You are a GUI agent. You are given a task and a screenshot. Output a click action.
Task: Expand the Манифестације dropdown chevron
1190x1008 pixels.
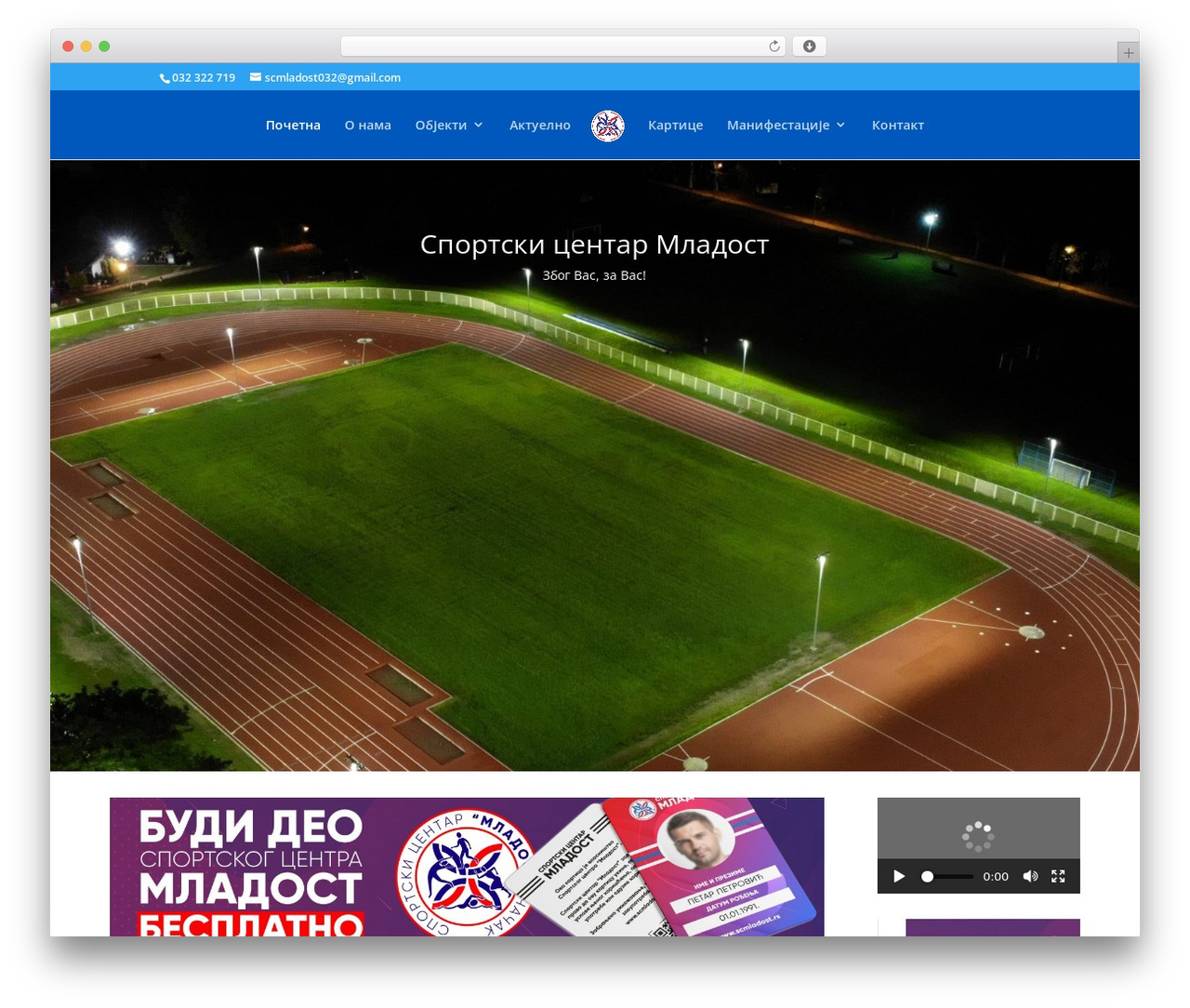pos(840,125)
